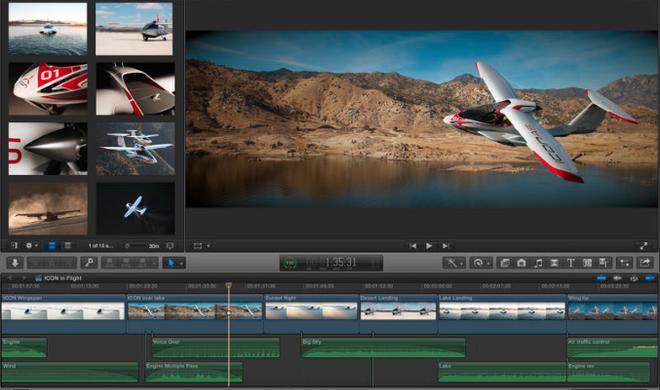
Task: Select the Air traffic control audio clip
Action: pyautogui.click(x=613, y=348)
